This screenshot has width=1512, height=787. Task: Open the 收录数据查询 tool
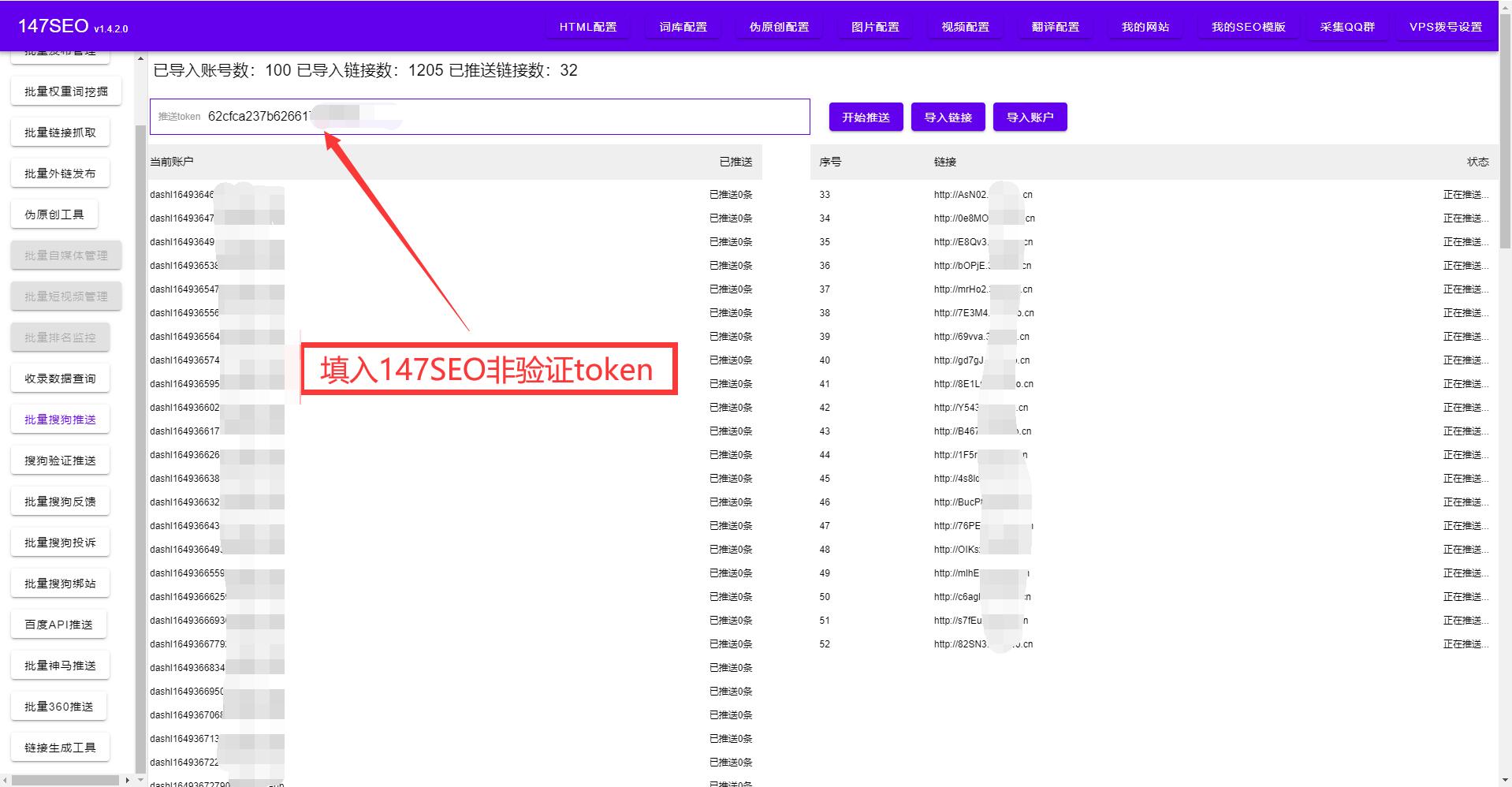(60, 378)
